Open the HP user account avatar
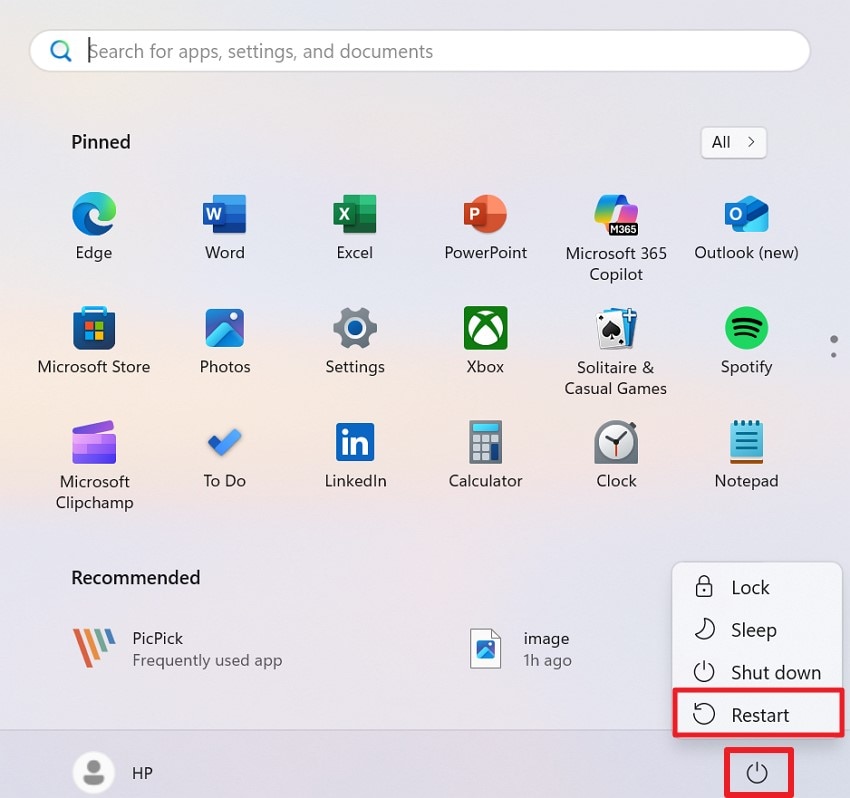 coord(94,773)
